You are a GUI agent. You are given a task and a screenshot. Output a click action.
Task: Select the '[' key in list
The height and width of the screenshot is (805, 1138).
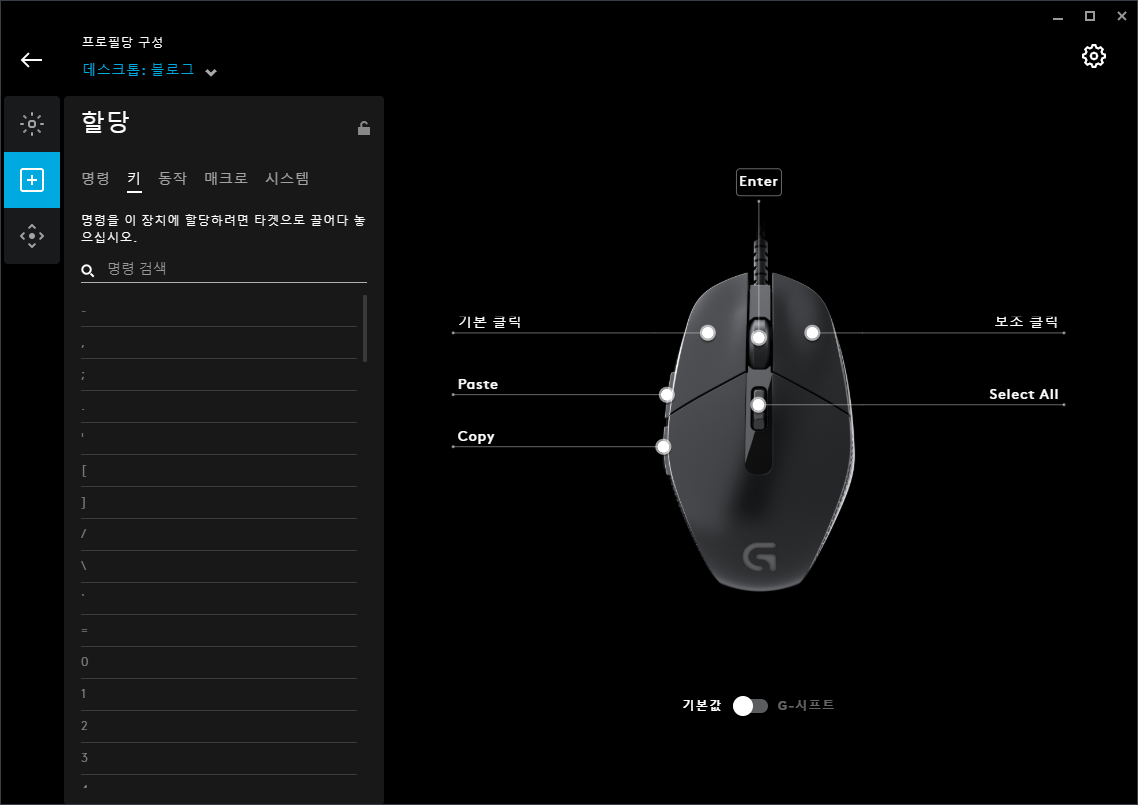tap(219, 470)
